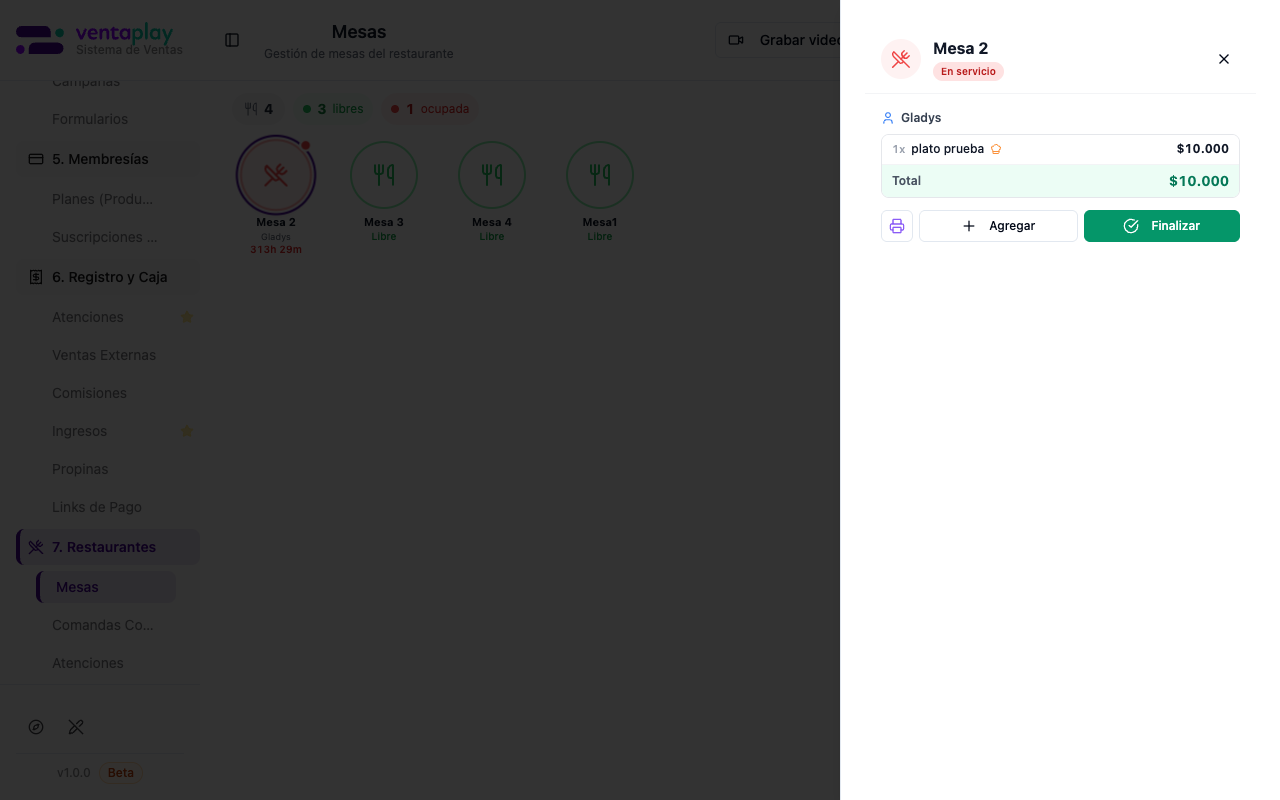
Task: Click the compass icon in sidebar footer
Action: click(36, 727)
